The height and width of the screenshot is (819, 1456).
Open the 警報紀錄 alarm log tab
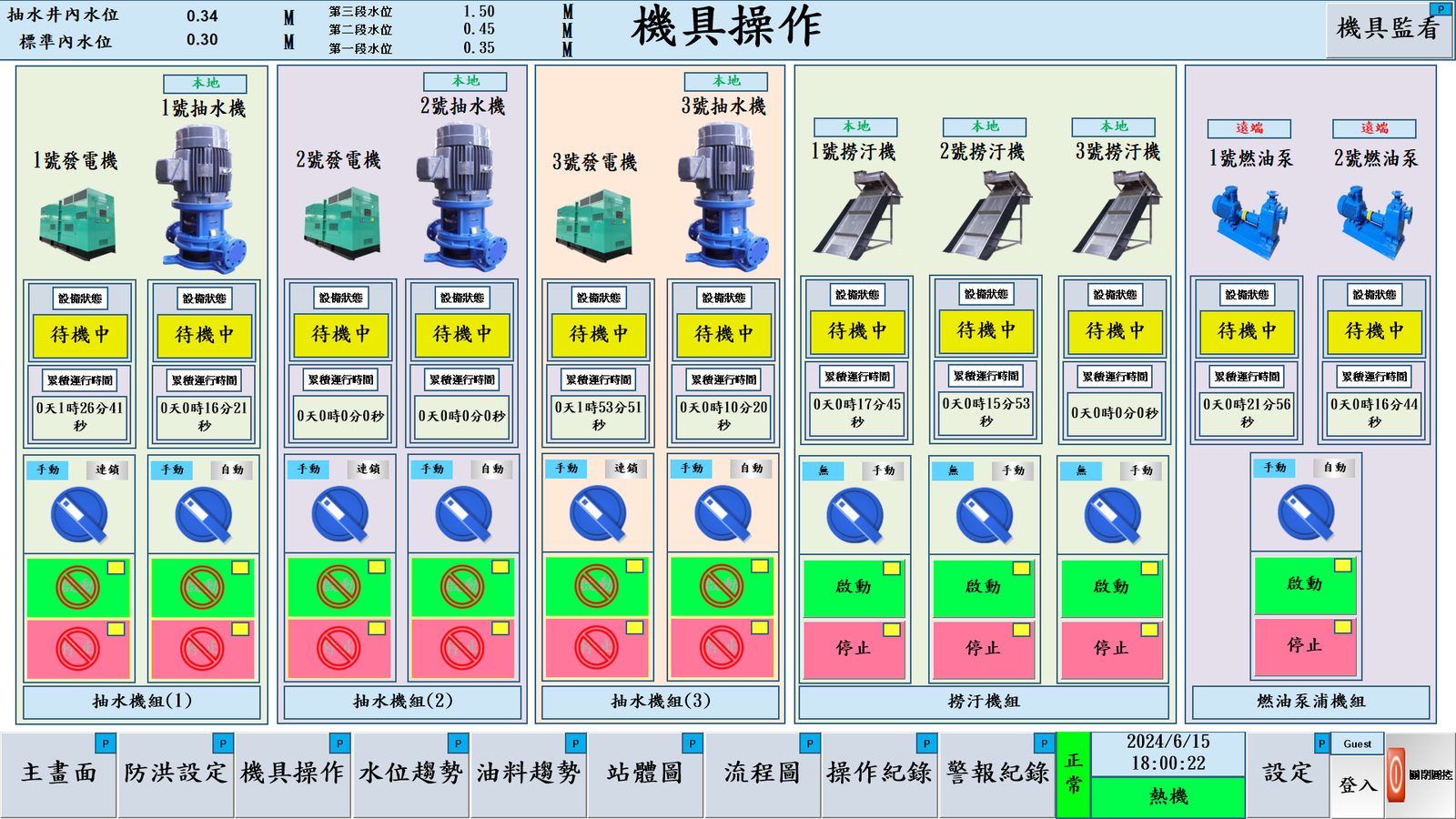(x=997, y=774)
